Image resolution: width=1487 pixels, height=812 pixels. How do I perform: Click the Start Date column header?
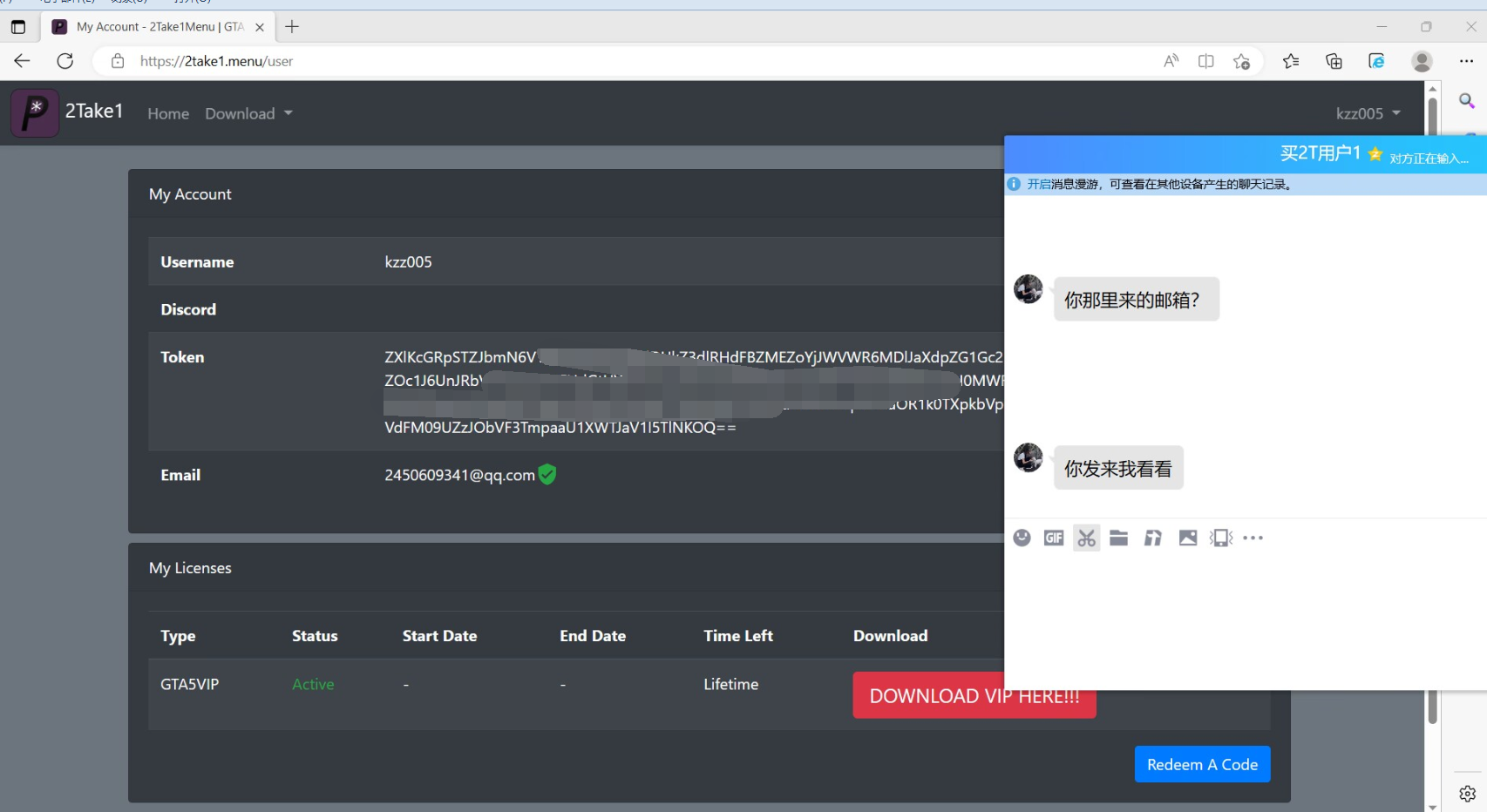439,636
